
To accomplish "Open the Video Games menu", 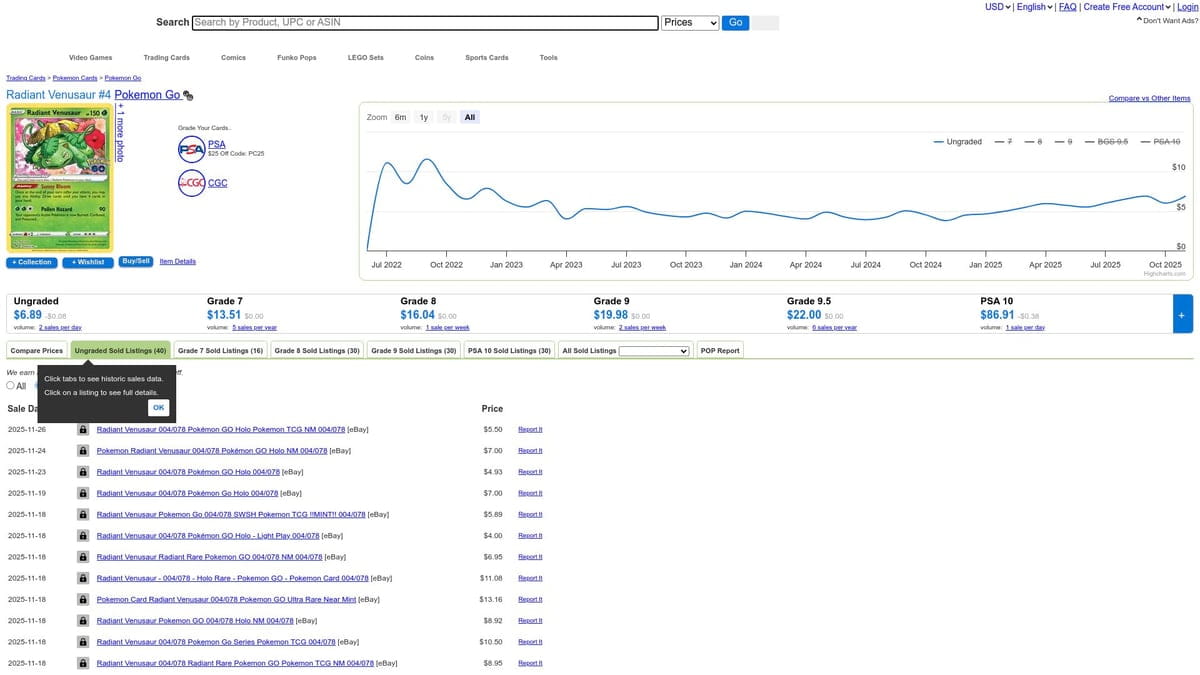I will (x=90, y=58).
